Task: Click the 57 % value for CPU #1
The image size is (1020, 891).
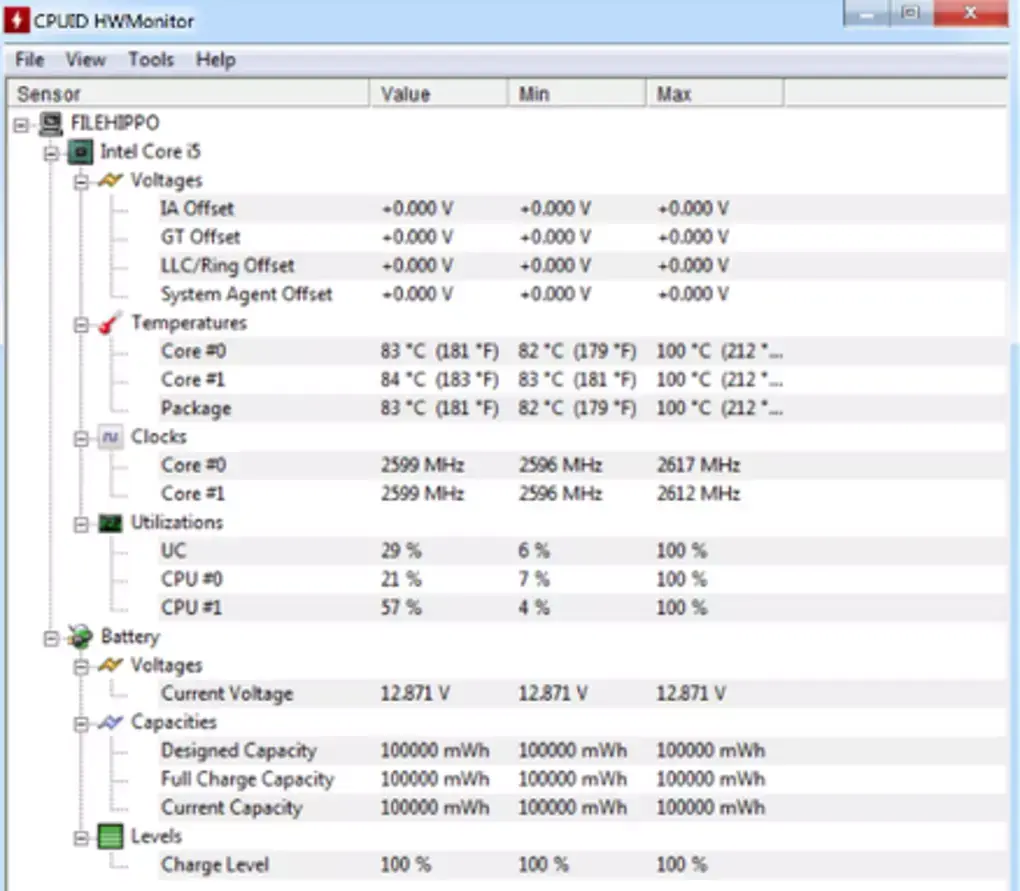Action: coord(401,608)
